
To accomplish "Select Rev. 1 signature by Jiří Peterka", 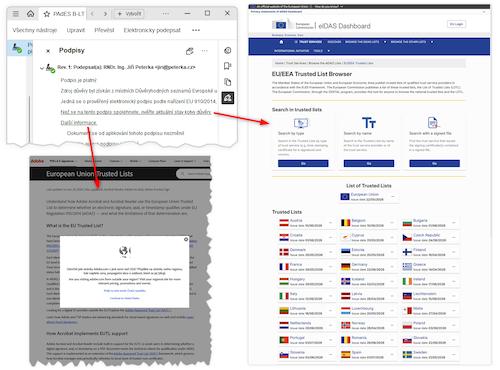I will click(x=126, y=67).
